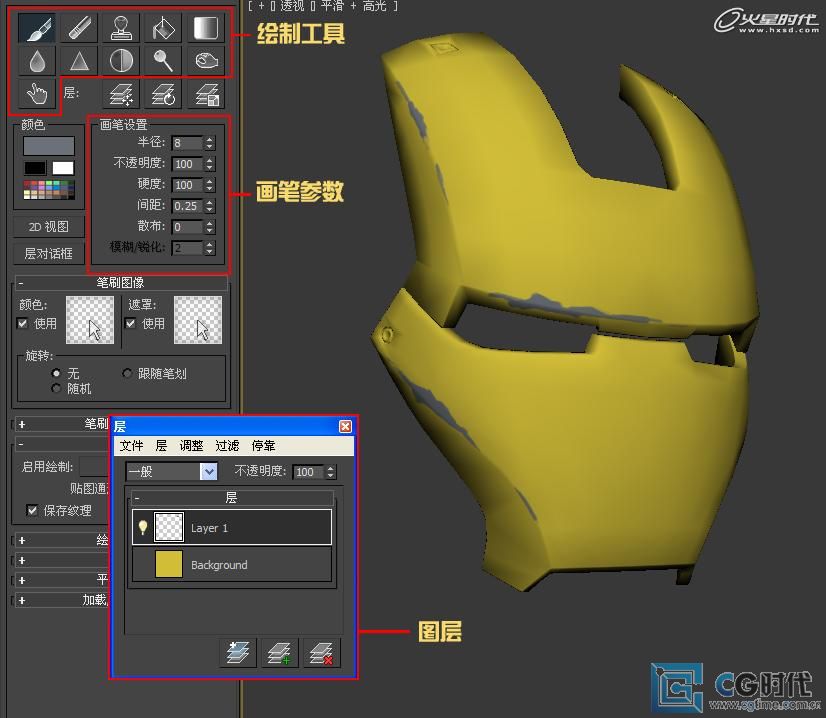The image size is (826, 718).
Task: Select the Contrast half-circle tool
Action: (121, 61)
